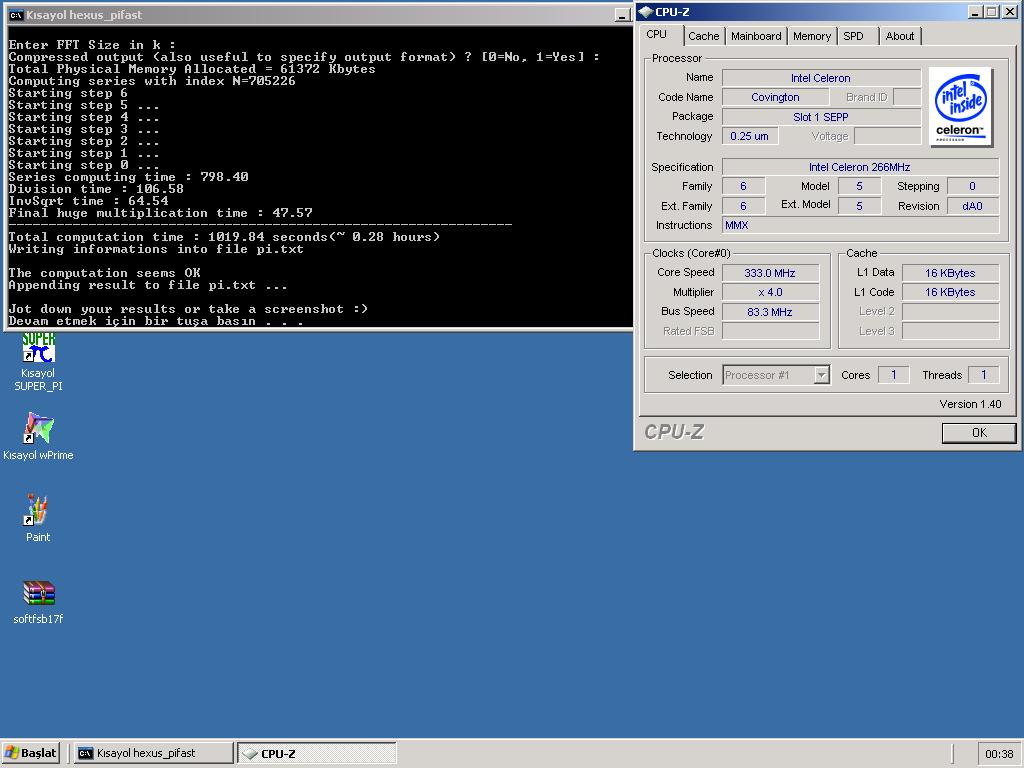This screenshot has width=1024, height=768.
Task: Click the Multiplier x 4.0 value
Action: click(x=770, y=293)
